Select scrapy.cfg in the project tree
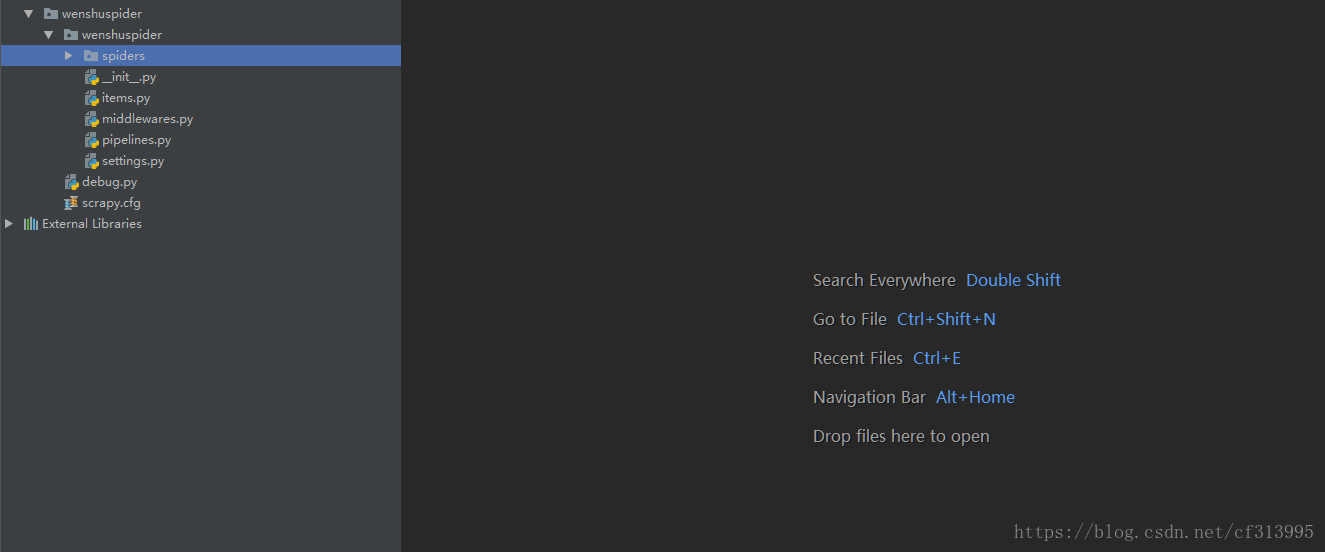 (112, 203)
